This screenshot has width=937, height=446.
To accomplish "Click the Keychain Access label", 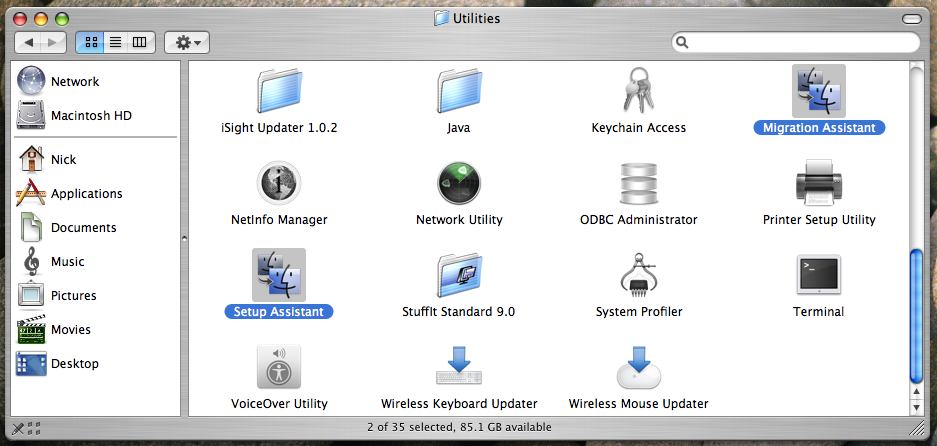I will pyautogui.click(x=639, y=128).
